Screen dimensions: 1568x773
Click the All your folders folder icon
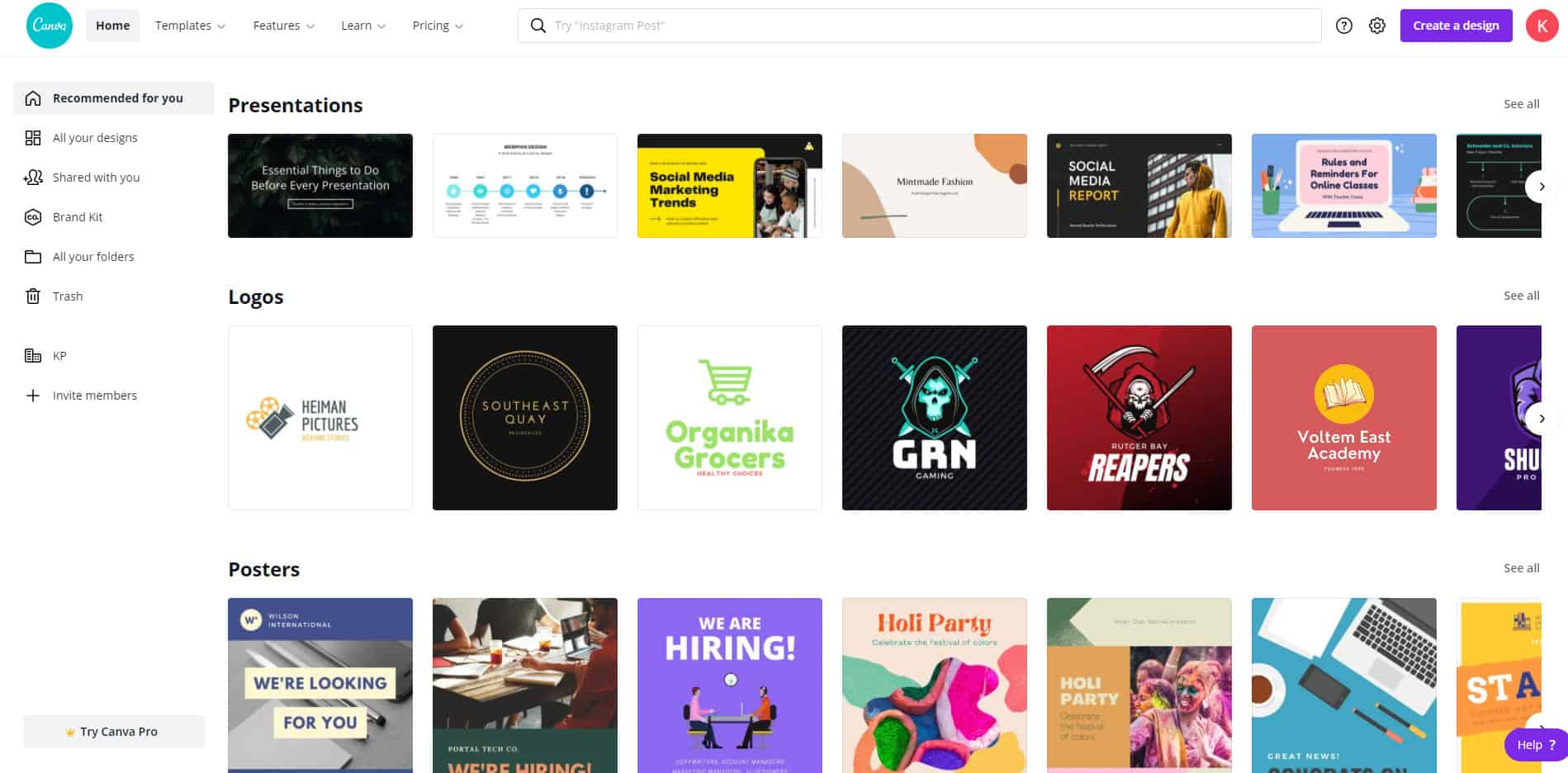(x=33, y=257)
